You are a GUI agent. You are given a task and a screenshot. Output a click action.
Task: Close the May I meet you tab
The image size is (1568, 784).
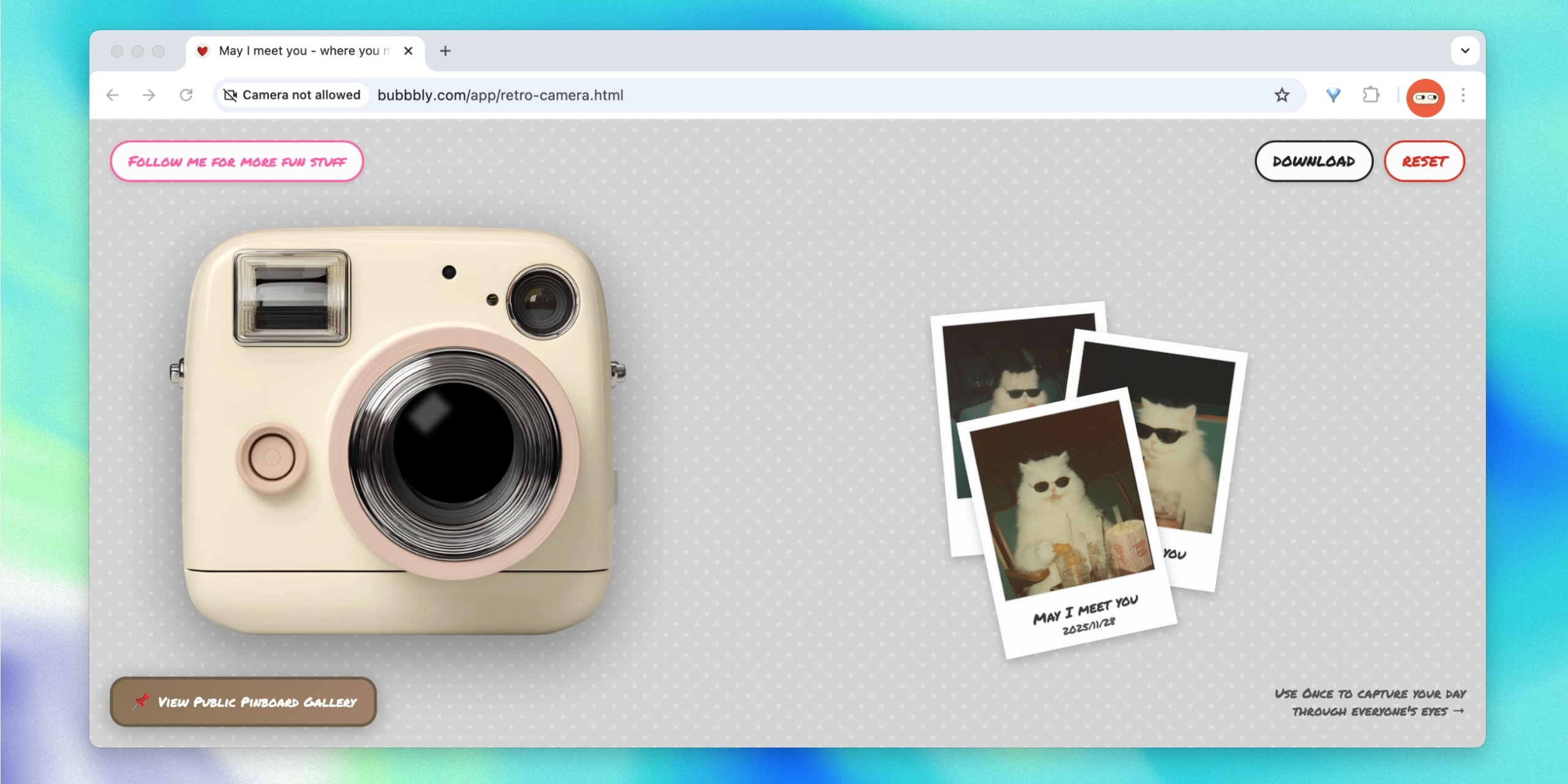point(409,51)
